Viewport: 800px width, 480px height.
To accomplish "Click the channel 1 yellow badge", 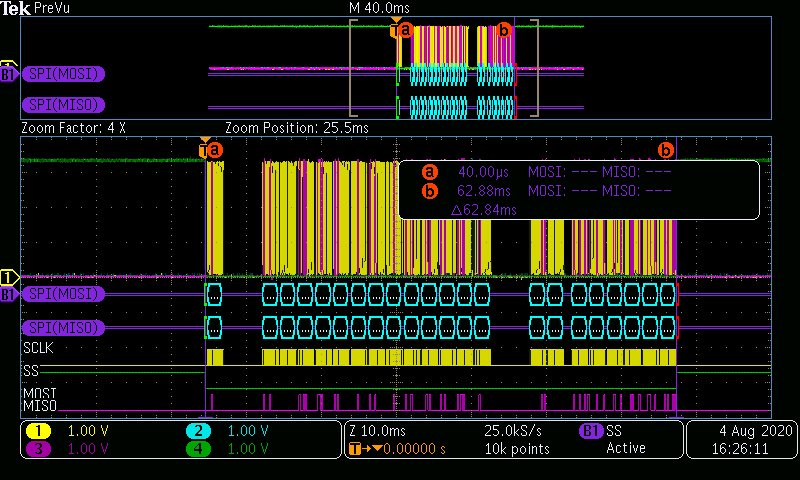I will 38,431.
